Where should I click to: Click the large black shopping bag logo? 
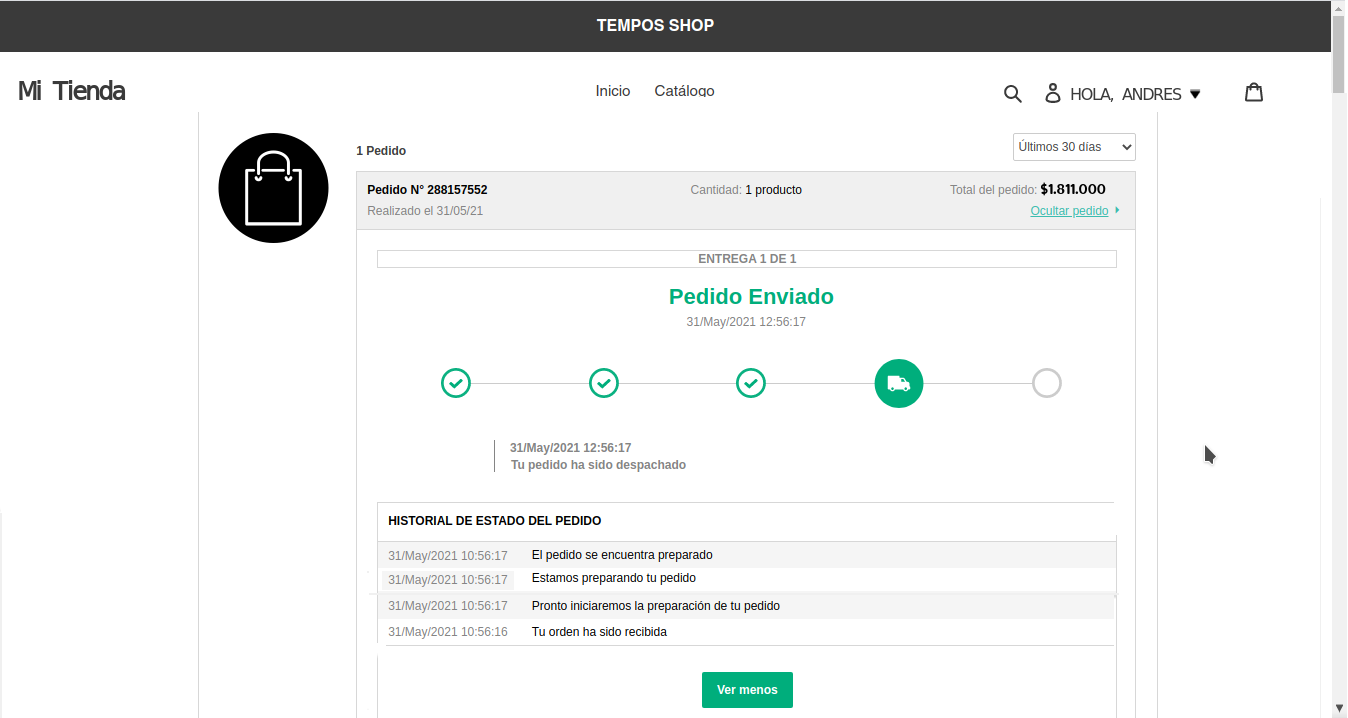[x=273, y=188]
